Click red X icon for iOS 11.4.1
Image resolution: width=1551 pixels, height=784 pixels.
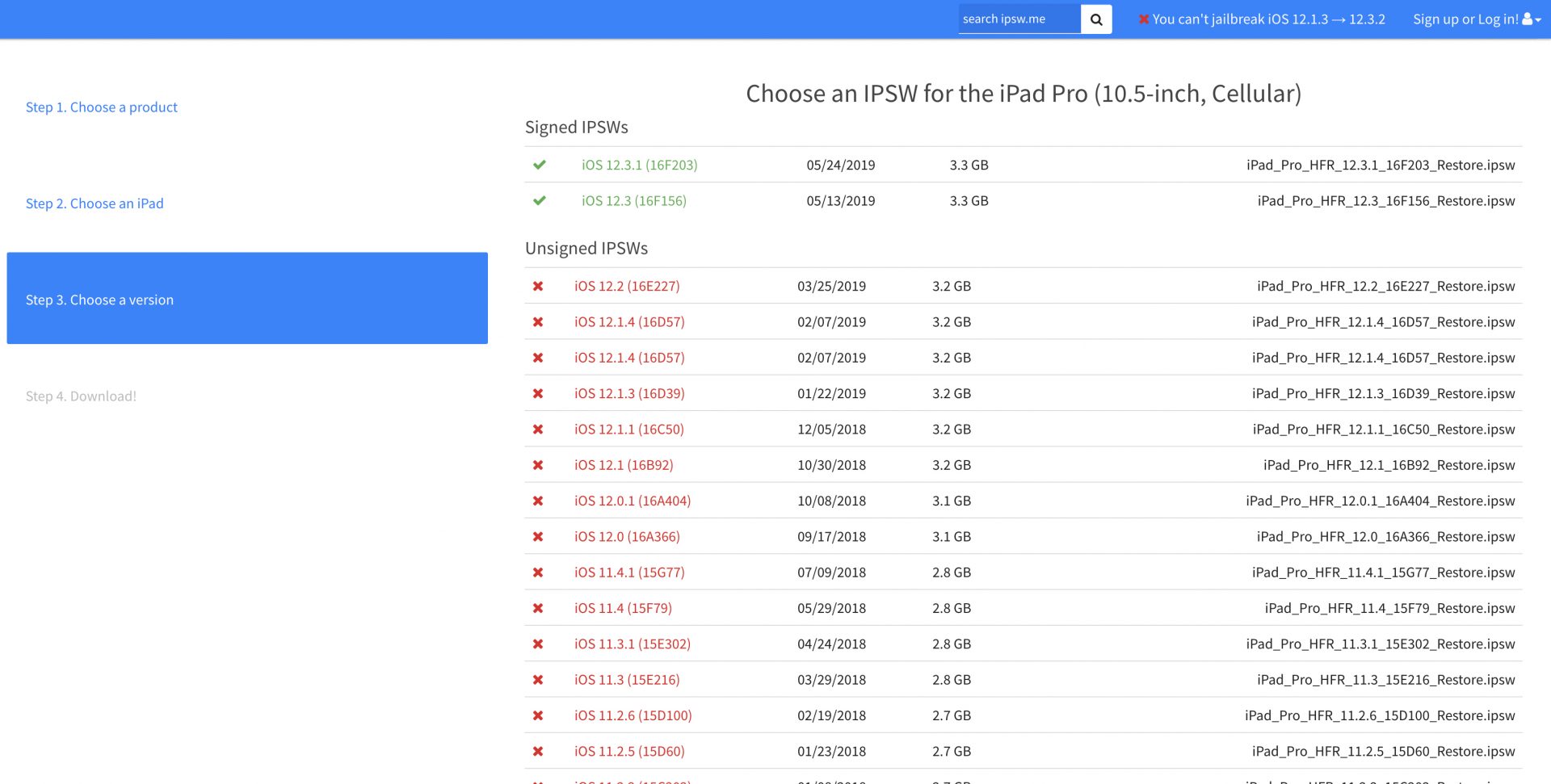[538, 572]
